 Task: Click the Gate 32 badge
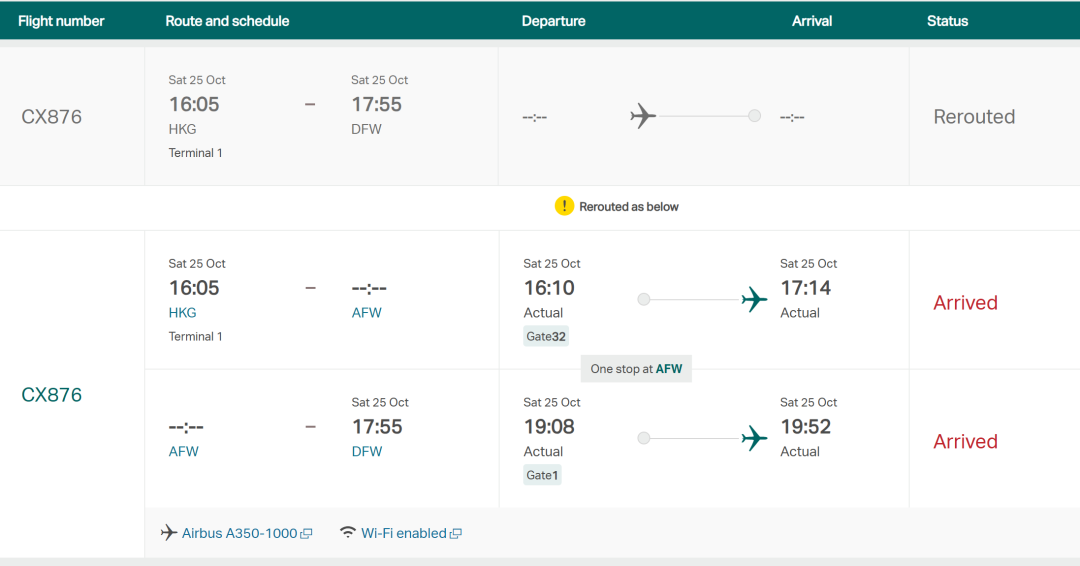click(546, 336)
